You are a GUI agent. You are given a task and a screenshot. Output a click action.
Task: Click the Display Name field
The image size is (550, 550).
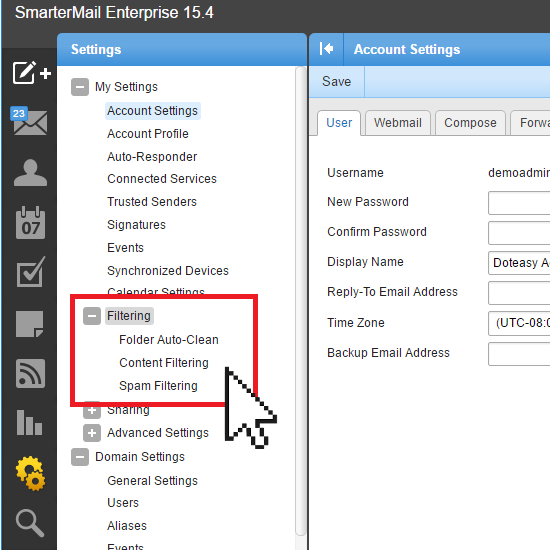(x=519, y=263)
